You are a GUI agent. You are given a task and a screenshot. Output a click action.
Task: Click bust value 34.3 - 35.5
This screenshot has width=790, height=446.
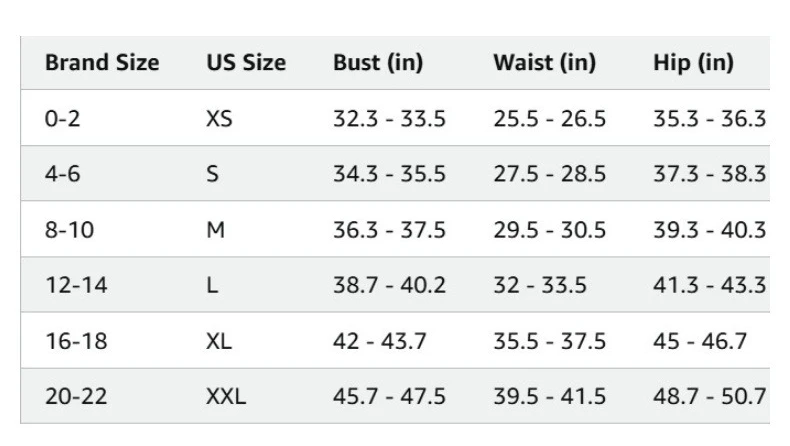pos(389,174)
